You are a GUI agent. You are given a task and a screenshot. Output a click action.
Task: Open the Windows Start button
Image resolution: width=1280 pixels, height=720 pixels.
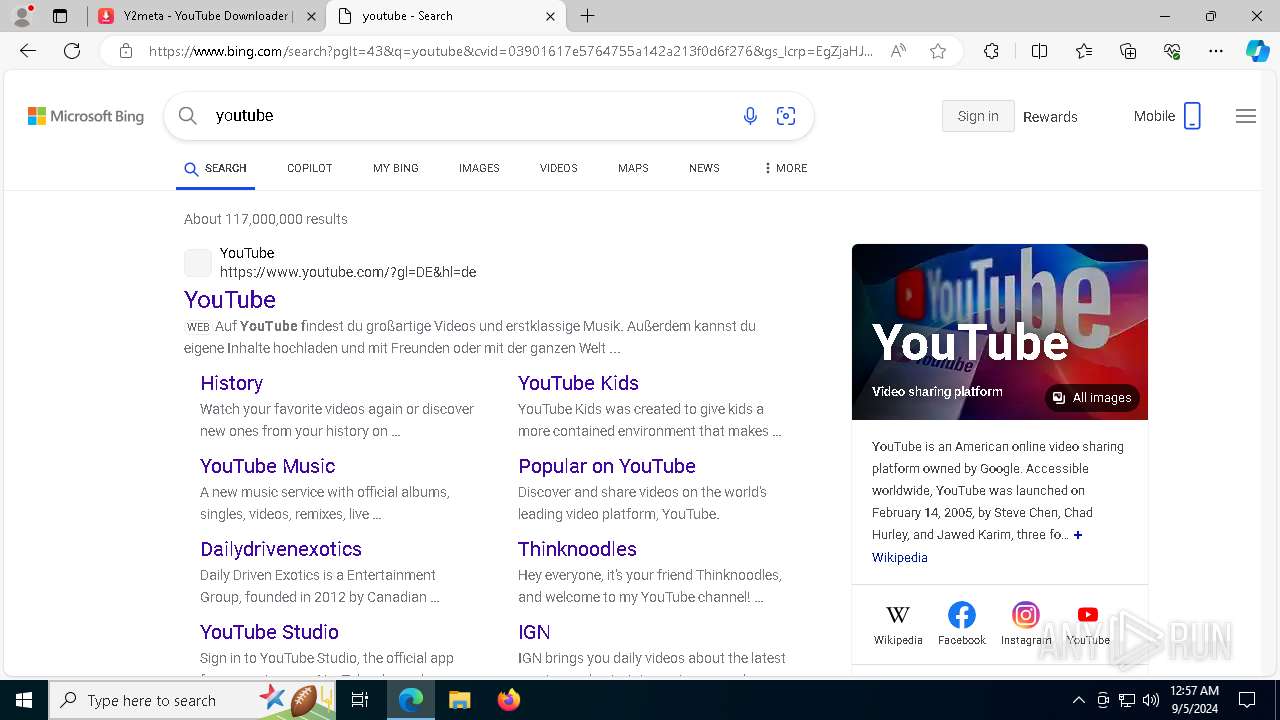tap(24, 700)
